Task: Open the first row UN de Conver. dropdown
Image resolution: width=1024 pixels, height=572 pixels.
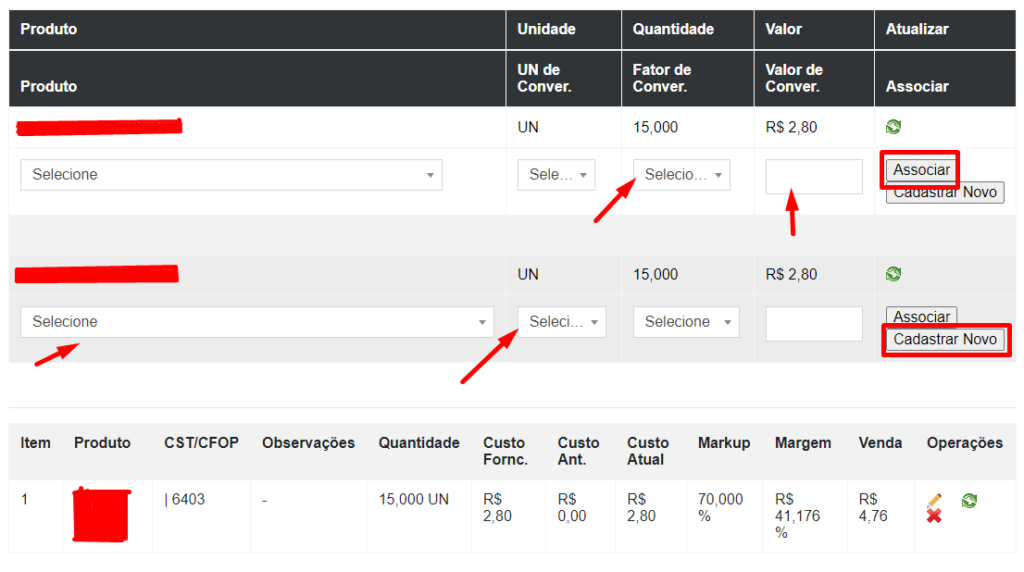Action: click(x=556, y=175)
